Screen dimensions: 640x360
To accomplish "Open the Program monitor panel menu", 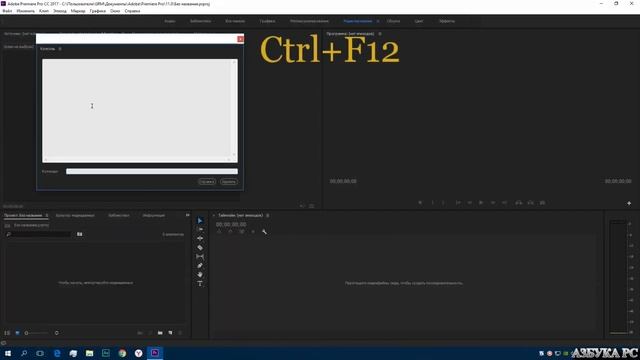I will [x=380, y=33].
